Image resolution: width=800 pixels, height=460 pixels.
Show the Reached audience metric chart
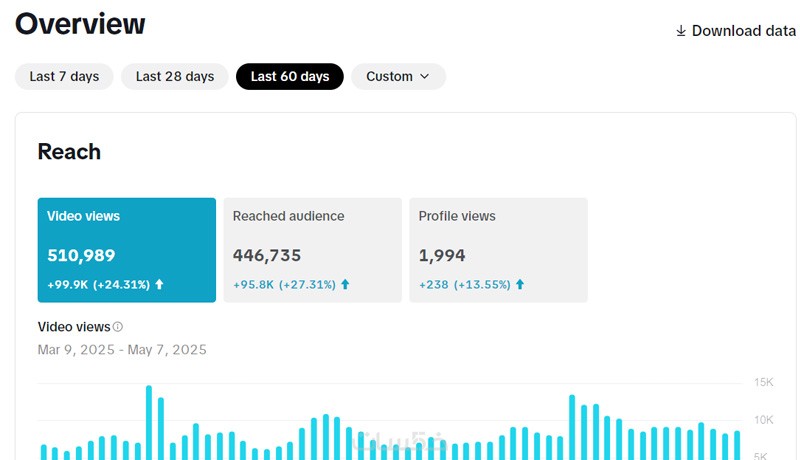(312, 249)
